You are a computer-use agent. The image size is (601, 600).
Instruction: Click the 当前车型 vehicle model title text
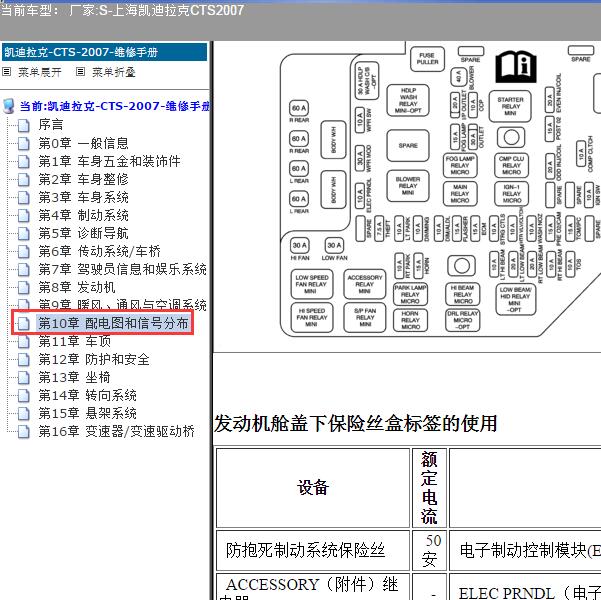[x=122, y=10]
